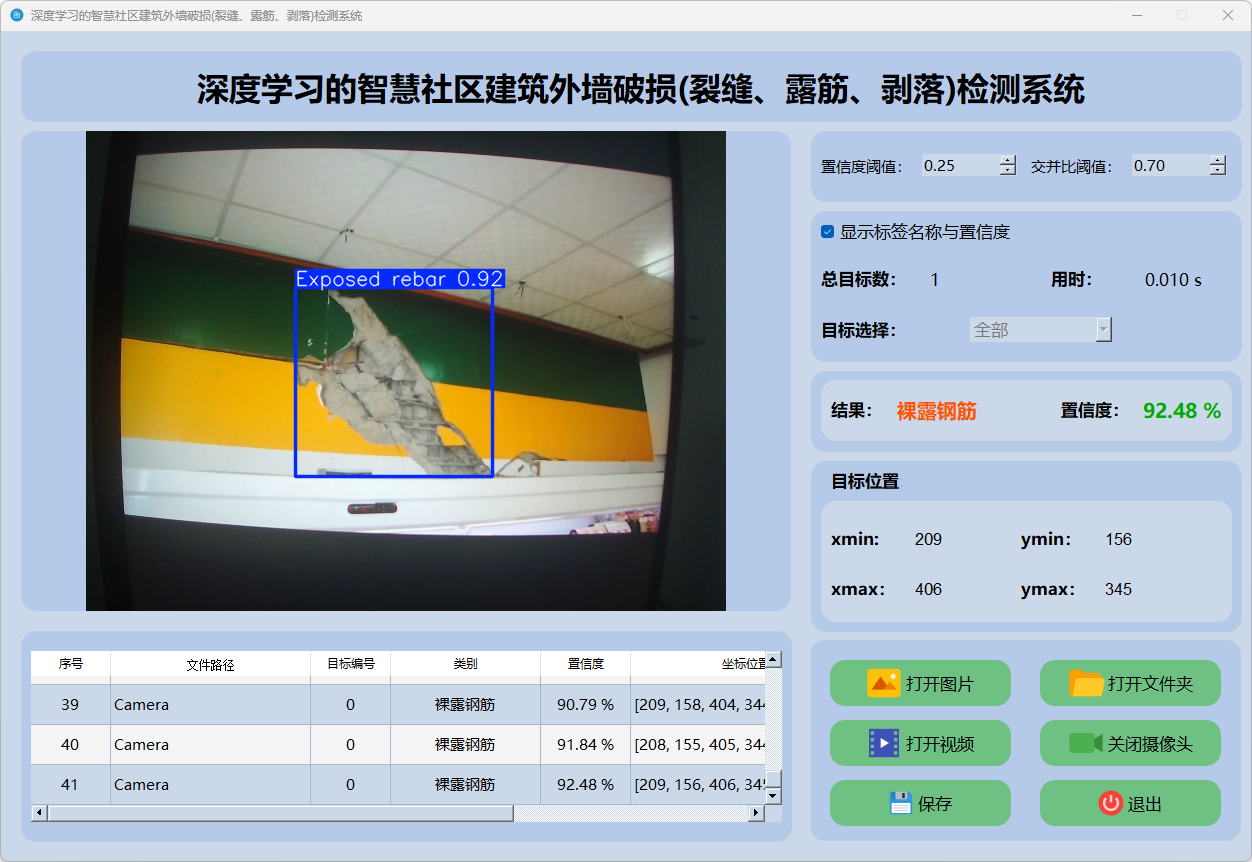Viewport: 1252px width, 862px height.
Task: Click the 类别 column header
Action: click(466, 664)
